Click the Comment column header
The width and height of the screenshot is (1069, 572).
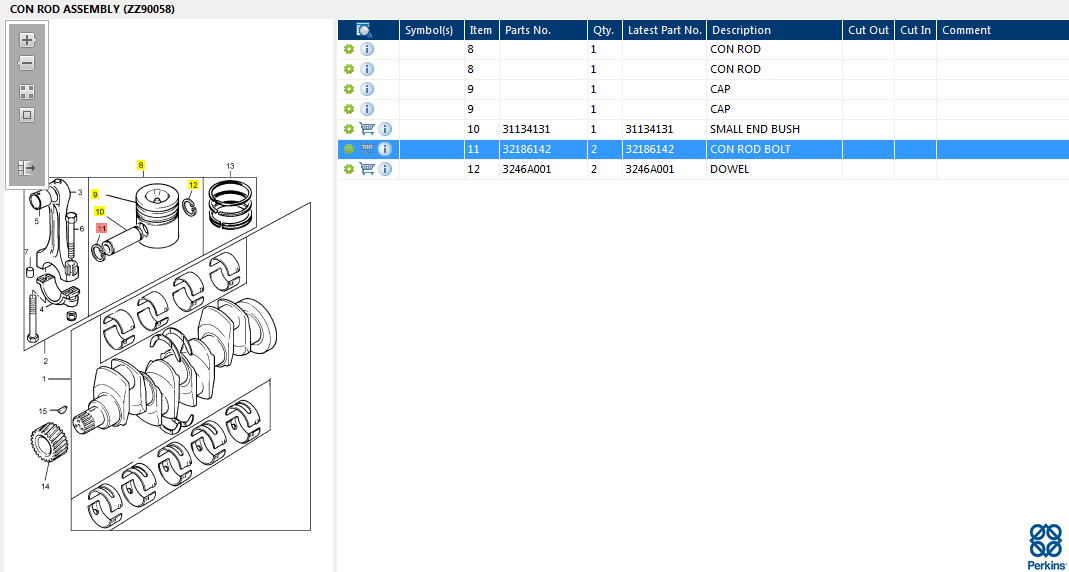click(1002, 30)
